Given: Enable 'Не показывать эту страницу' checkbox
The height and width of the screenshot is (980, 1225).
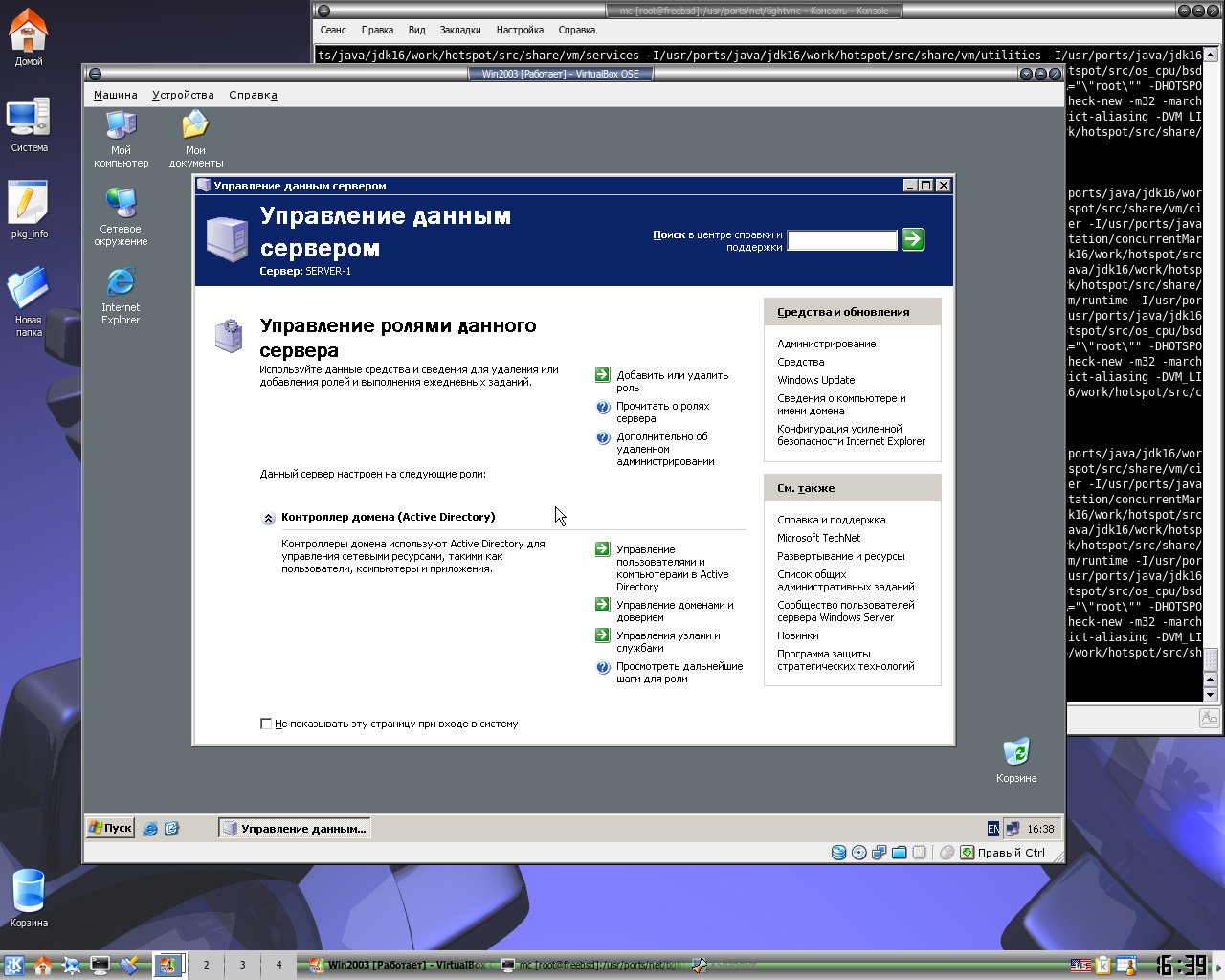Looking at the screenshot, I should [x=266, y=724].
